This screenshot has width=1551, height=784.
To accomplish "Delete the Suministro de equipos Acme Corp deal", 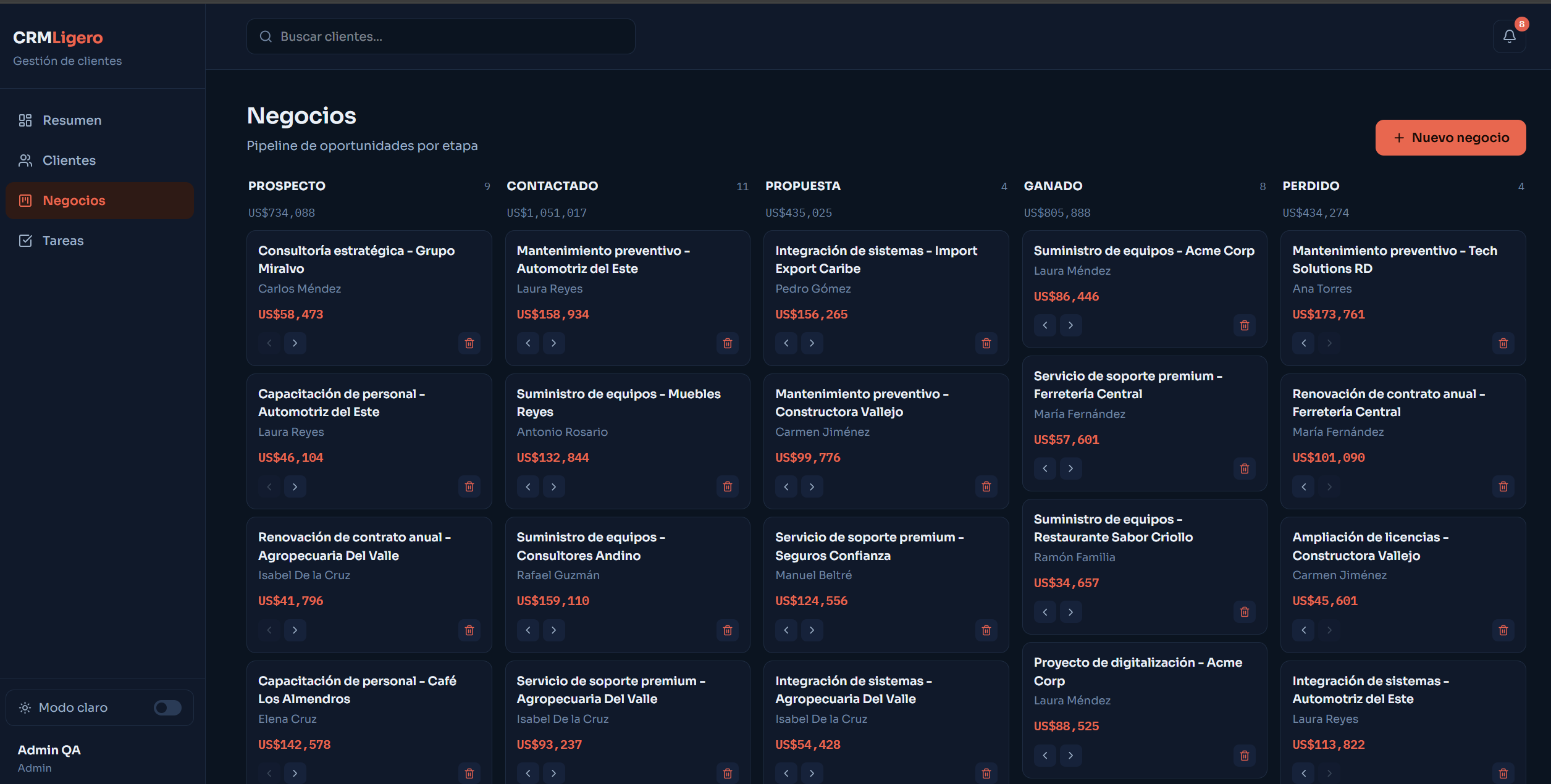I will tap(1245, 325).
